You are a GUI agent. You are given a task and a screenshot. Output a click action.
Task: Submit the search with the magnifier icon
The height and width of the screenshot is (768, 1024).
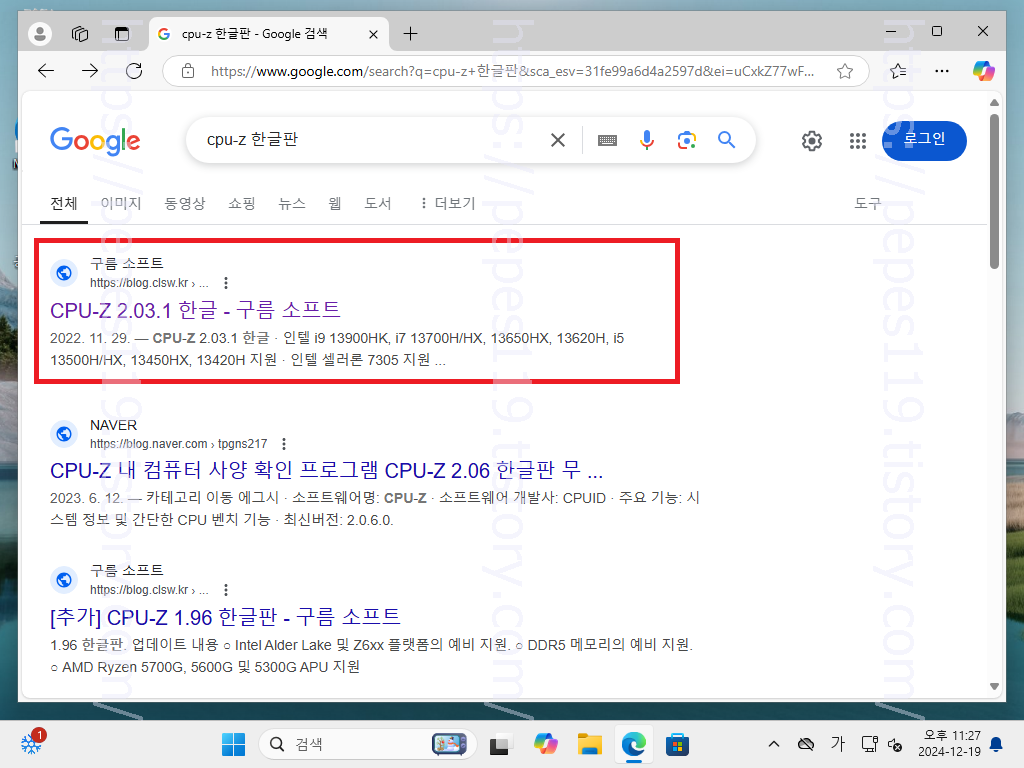726,140
